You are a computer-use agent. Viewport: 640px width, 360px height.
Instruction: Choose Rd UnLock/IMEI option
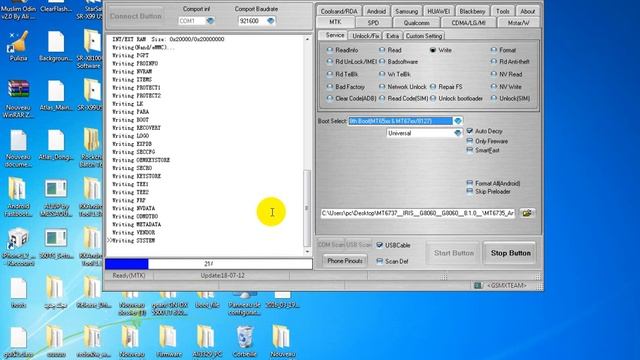(351, 62)
